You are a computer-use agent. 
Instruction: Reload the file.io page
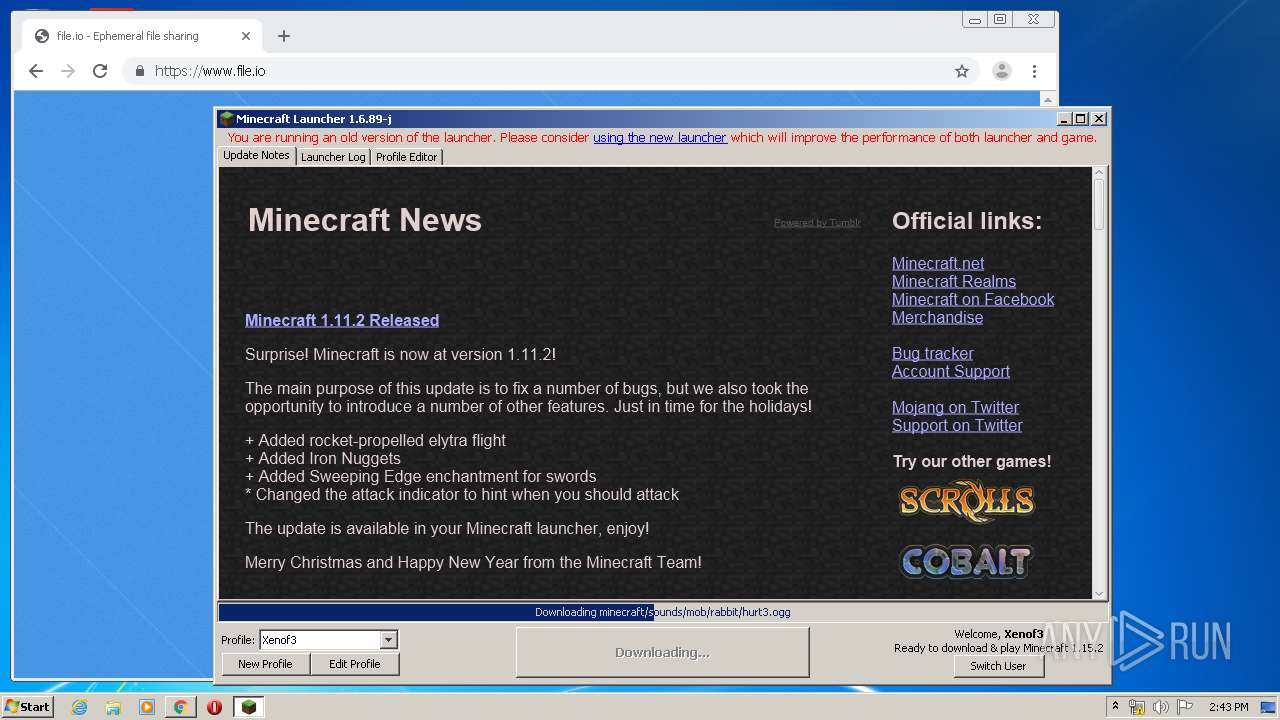(x=100, y=71)
